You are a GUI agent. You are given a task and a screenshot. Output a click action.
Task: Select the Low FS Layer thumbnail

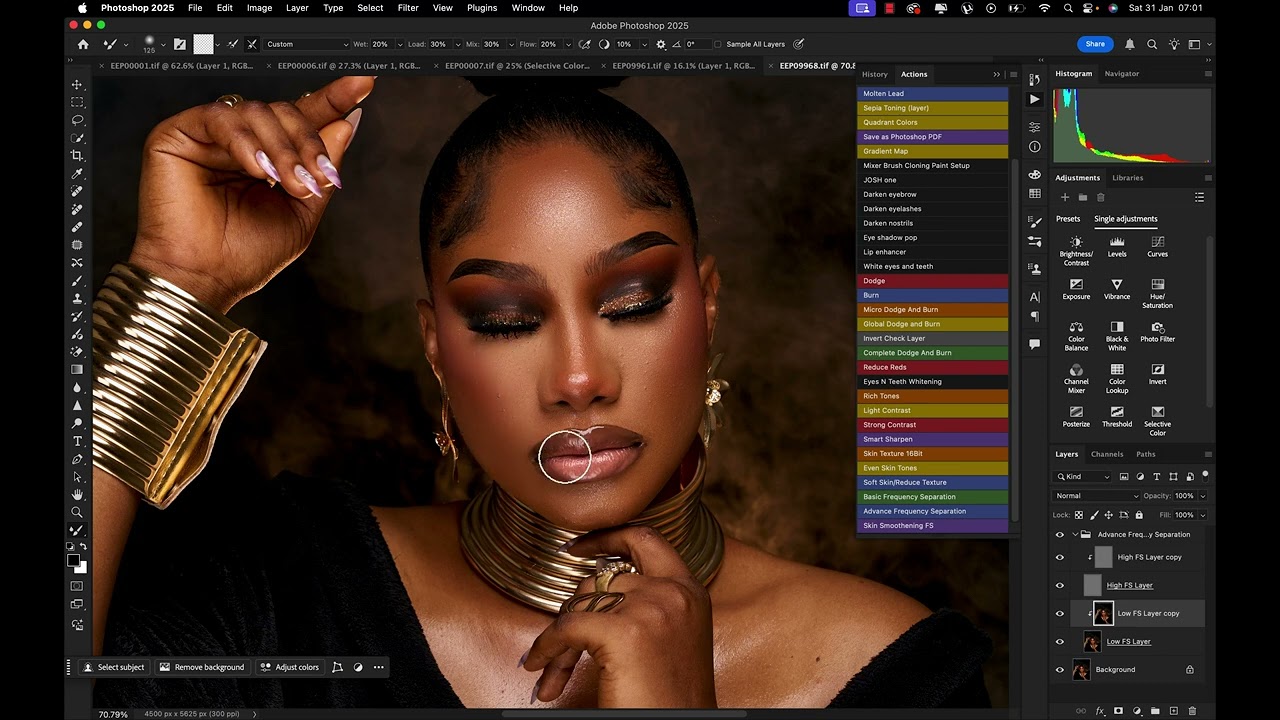(1092, 642)
